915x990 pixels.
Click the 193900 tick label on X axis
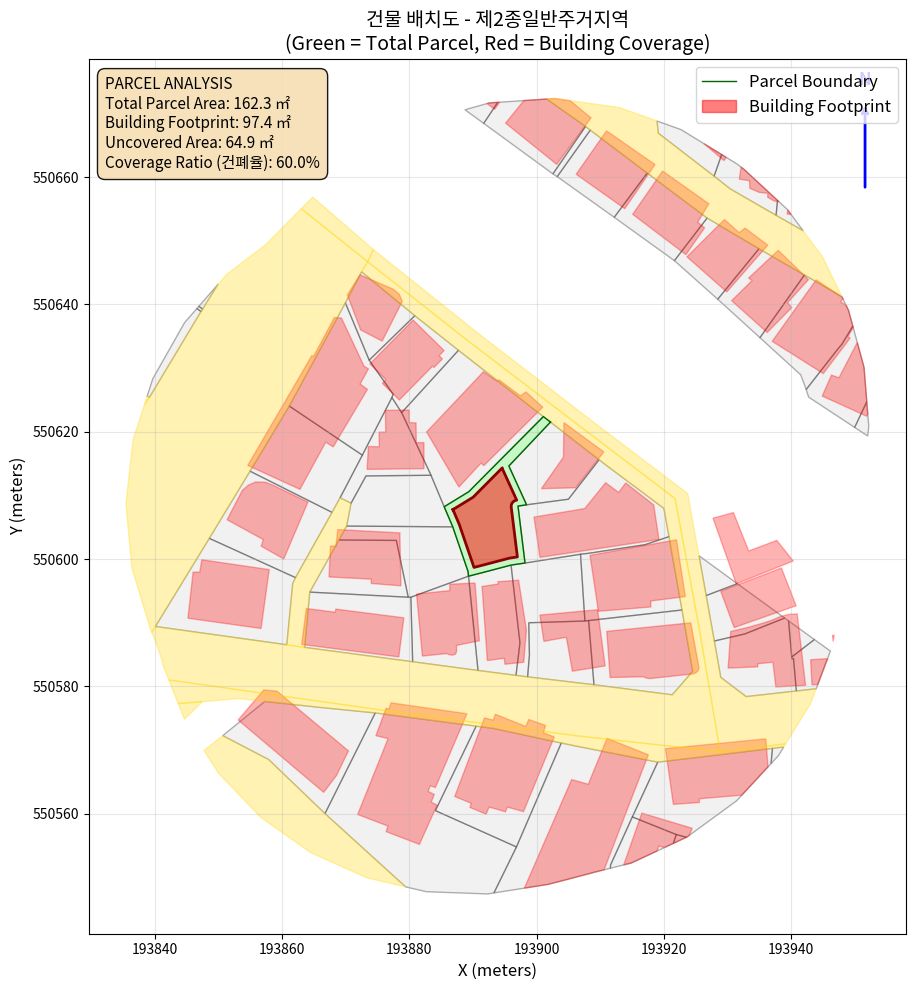(536, 947)
